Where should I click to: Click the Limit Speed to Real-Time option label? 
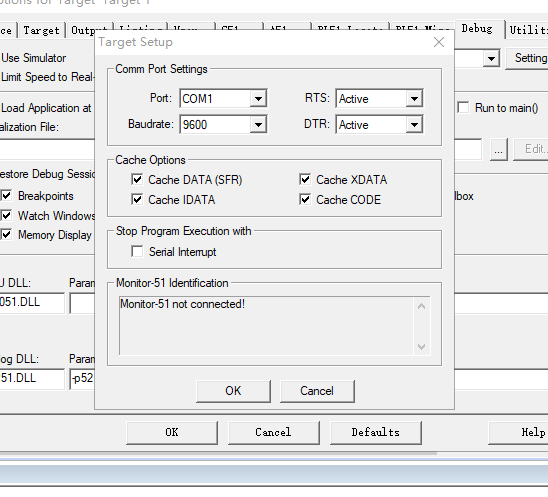click(x=48, y=77)
